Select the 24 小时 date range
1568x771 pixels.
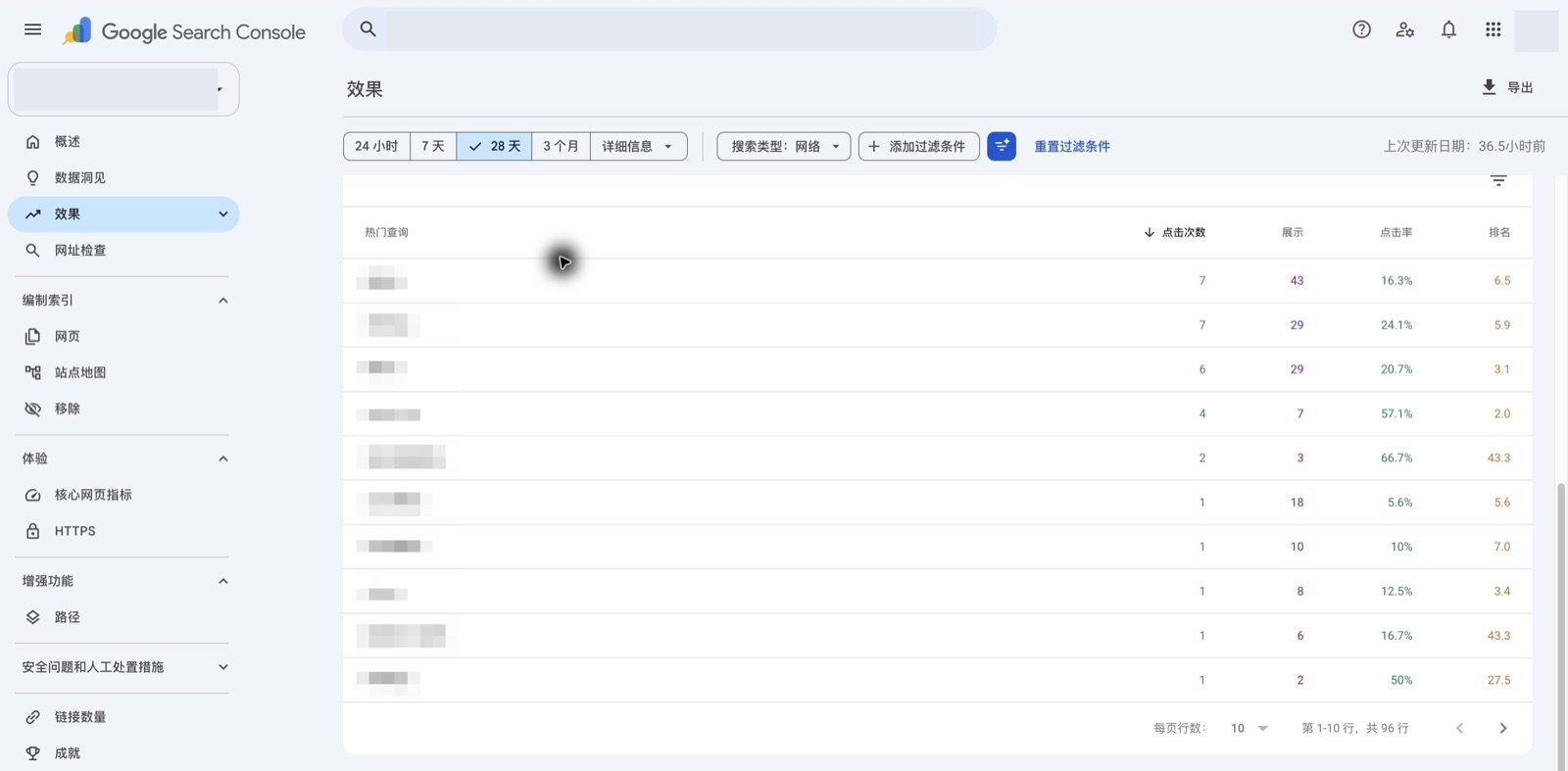click(x=376, y=146)
